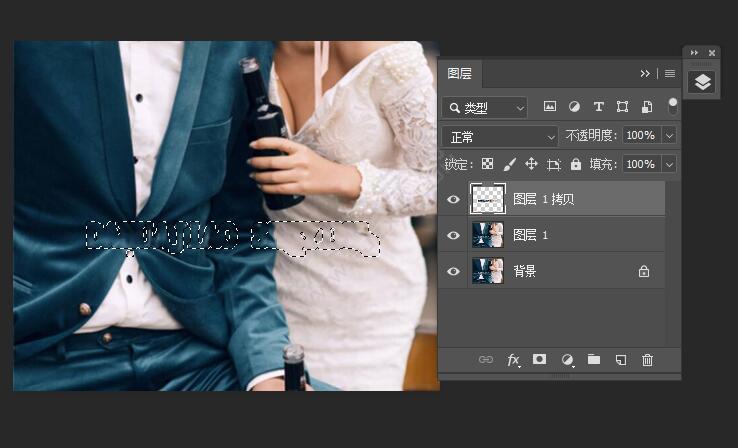
Task: Click the 不透明度 100% value field
Action: click(x=642, y=136)
